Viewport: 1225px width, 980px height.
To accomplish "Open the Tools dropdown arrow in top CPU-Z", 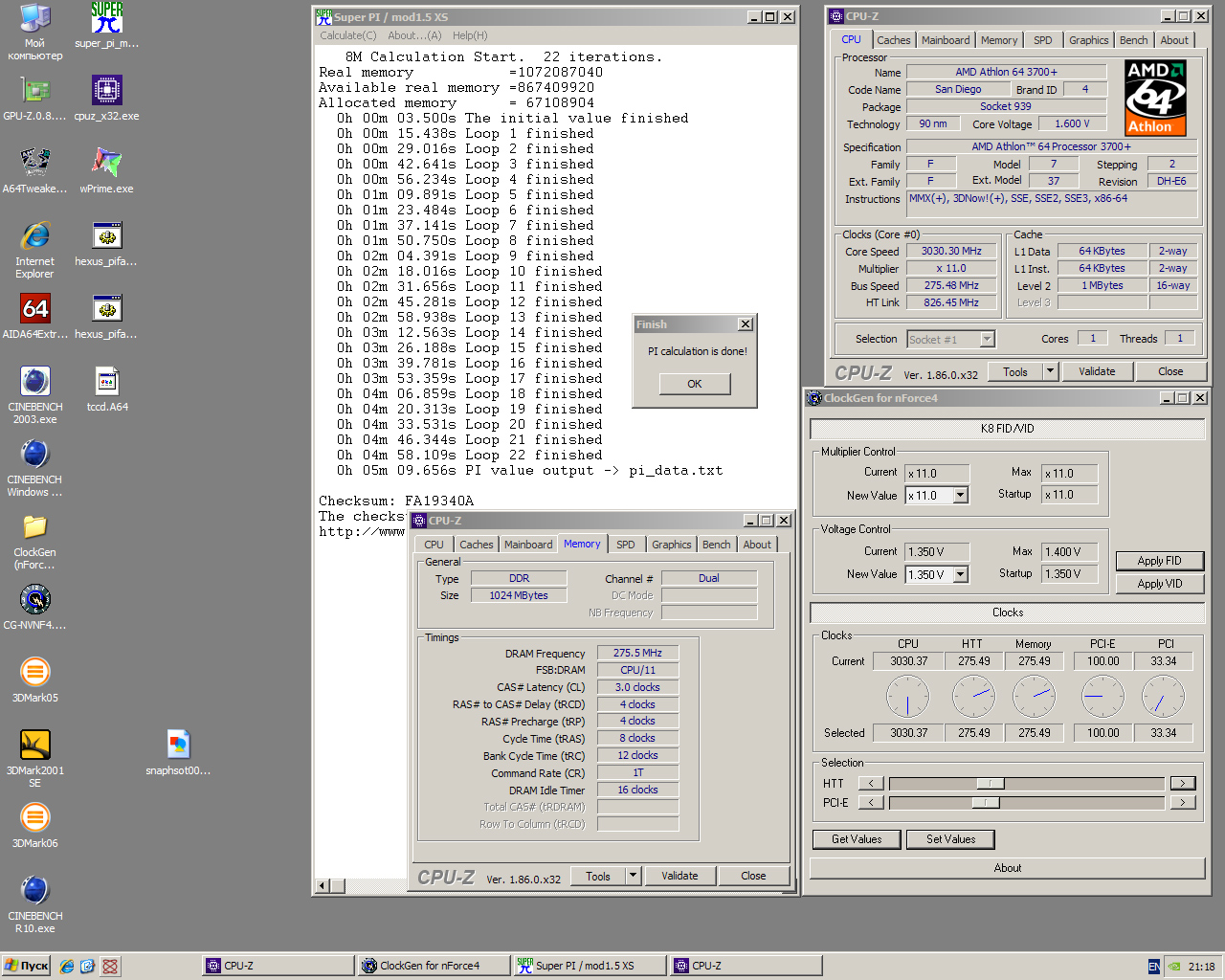I will pyautogui.click(x=1050, y=371).
